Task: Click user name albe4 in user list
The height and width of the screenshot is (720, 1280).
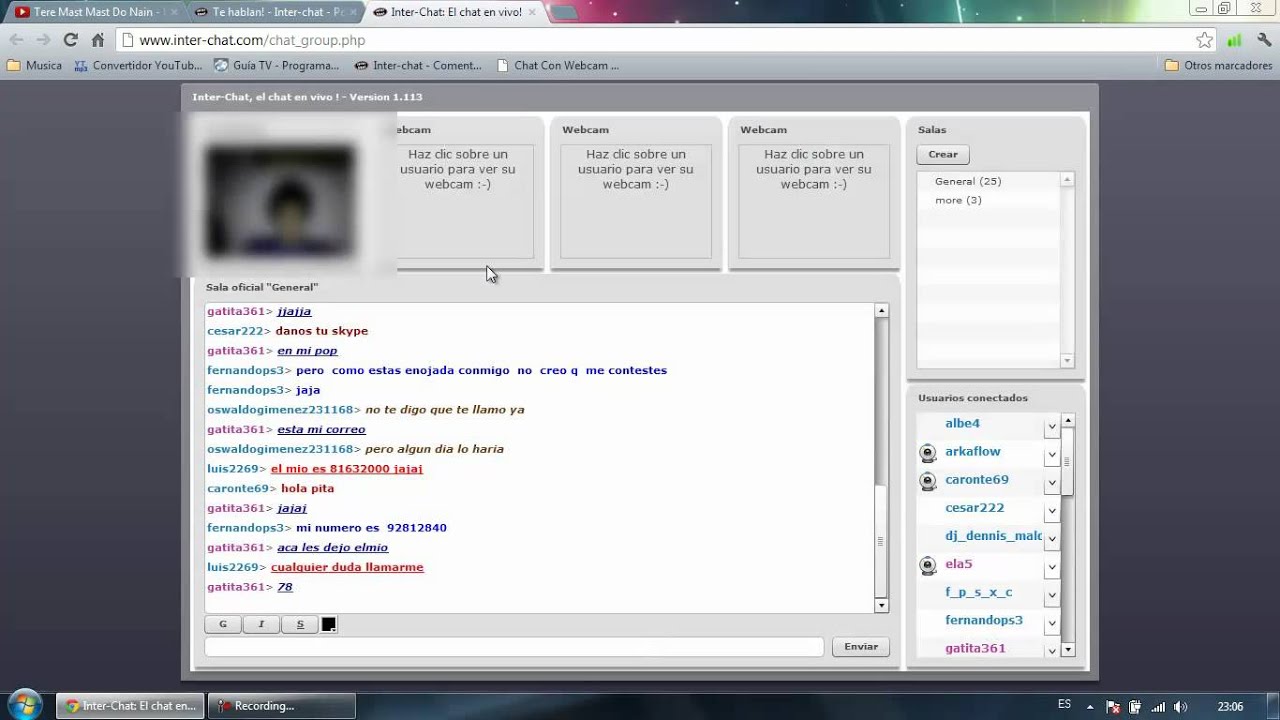Action: (962, 423)
